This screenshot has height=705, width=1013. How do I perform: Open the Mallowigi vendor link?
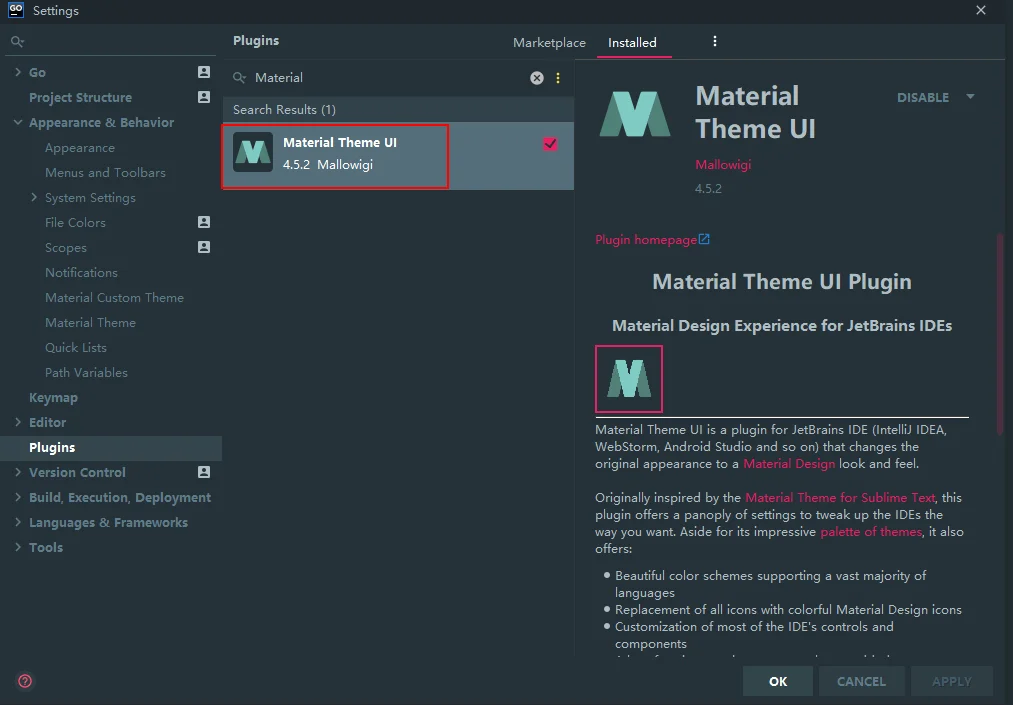(x=723, y=165)
